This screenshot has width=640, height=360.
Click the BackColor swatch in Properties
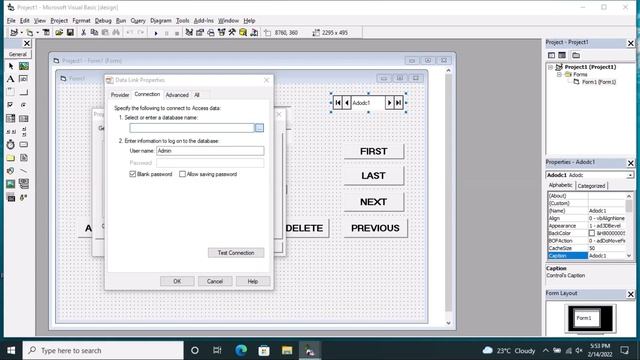(591, 233)
